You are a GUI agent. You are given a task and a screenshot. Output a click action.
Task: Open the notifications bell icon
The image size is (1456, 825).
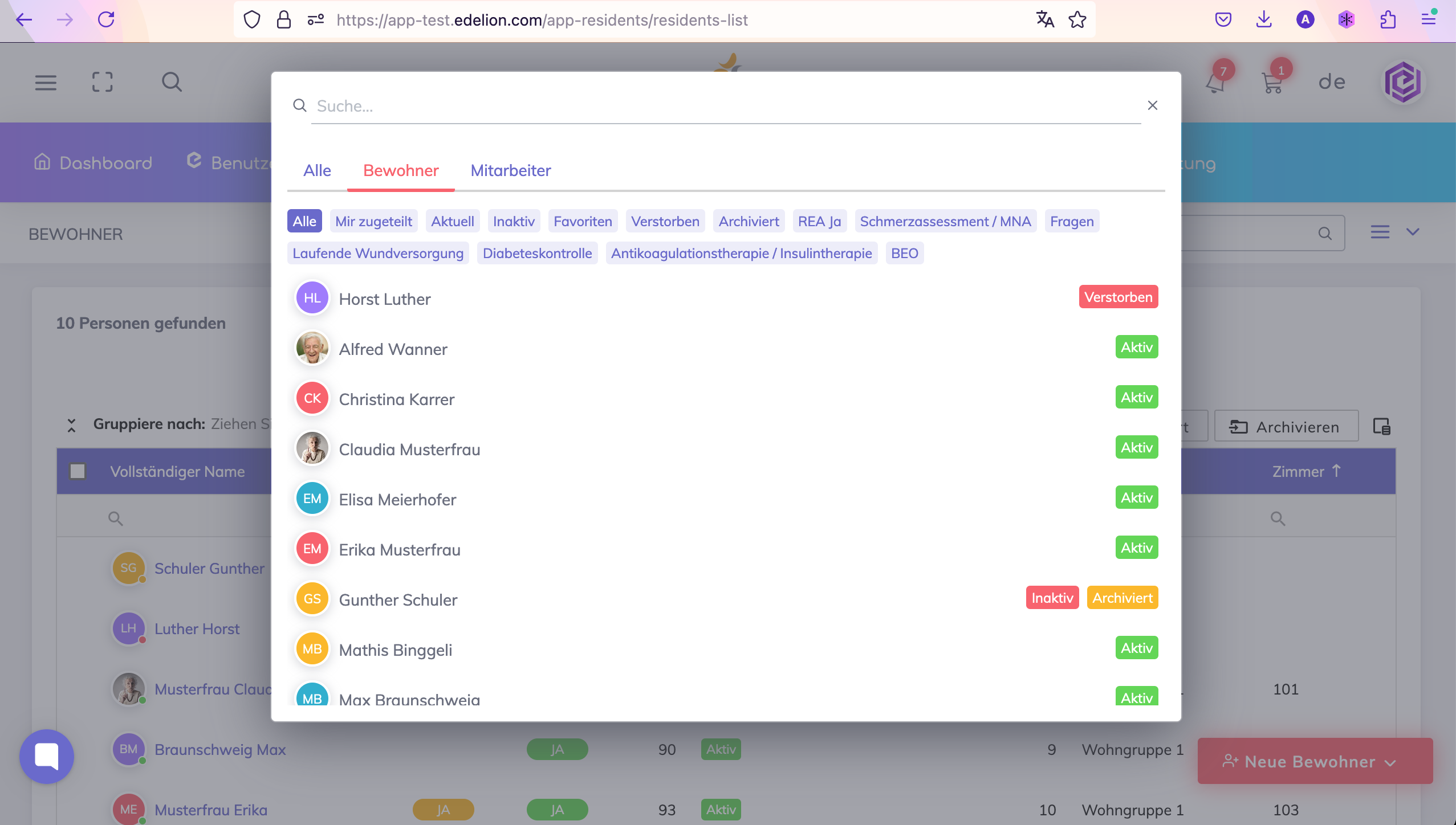pos(1215,84)
